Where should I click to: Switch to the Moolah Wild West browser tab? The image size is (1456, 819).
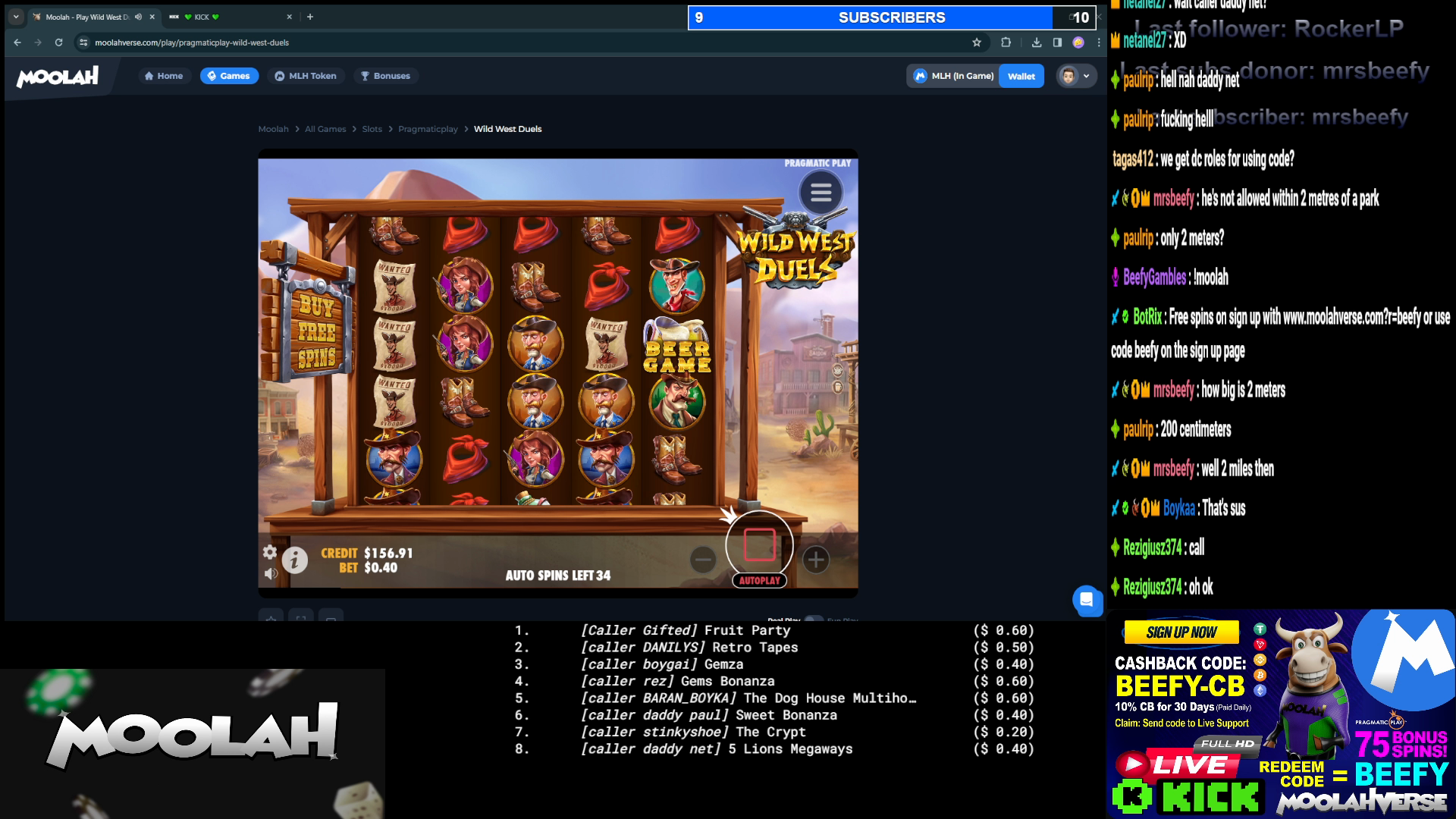click(x=93, y=17)
